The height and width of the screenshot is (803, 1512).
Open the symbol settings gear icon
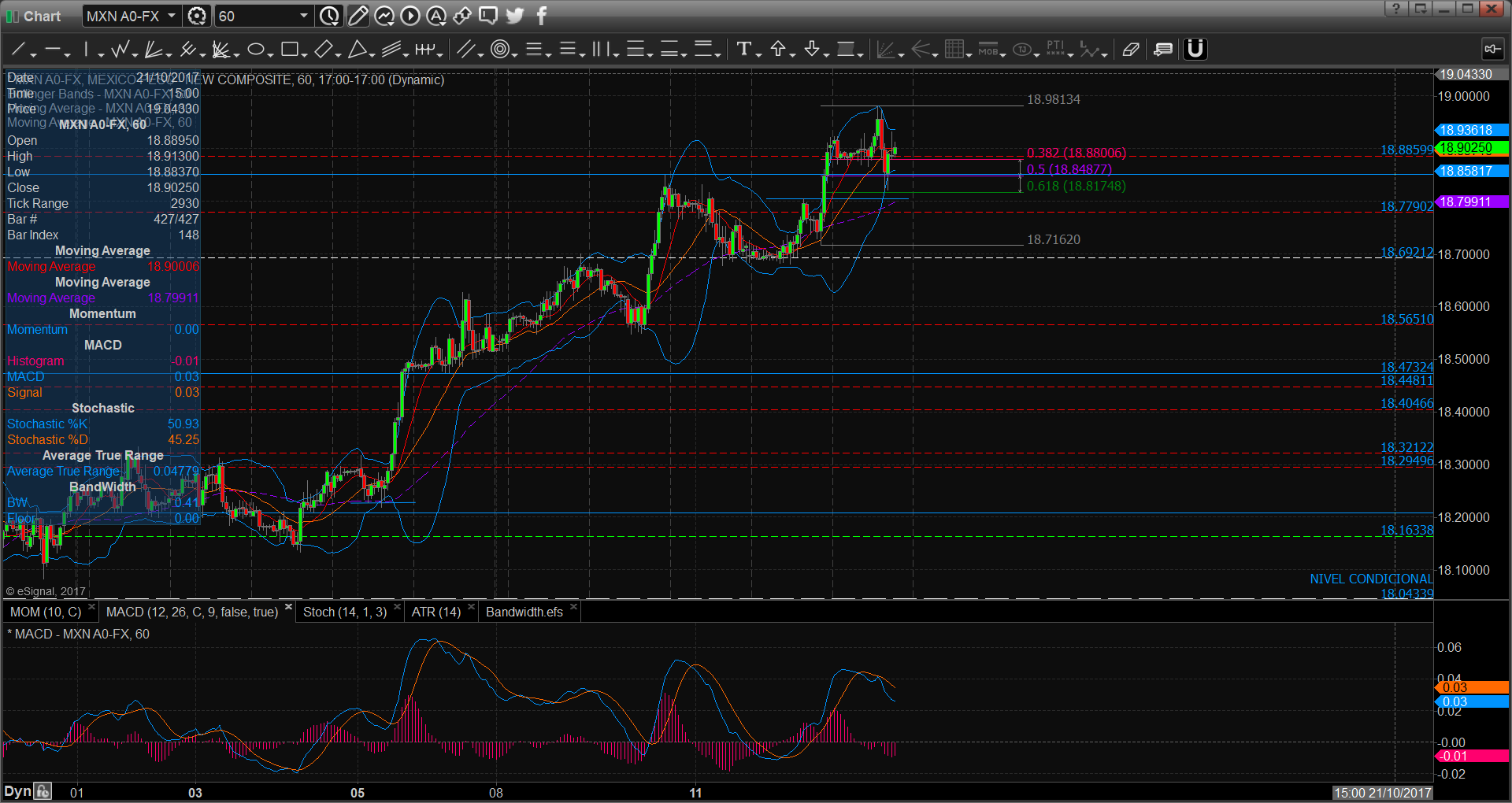pos(198,16)
